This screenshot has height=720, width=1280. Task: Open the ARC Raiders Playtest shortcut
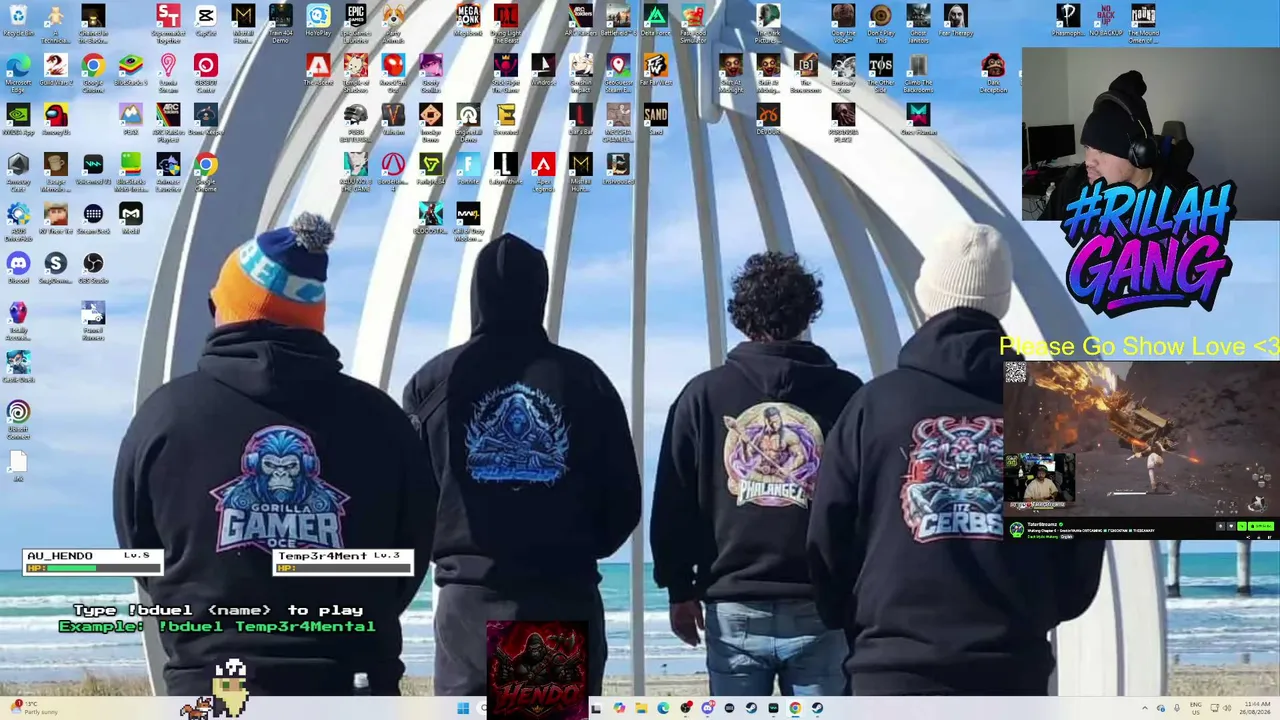(x=168, y=124)
